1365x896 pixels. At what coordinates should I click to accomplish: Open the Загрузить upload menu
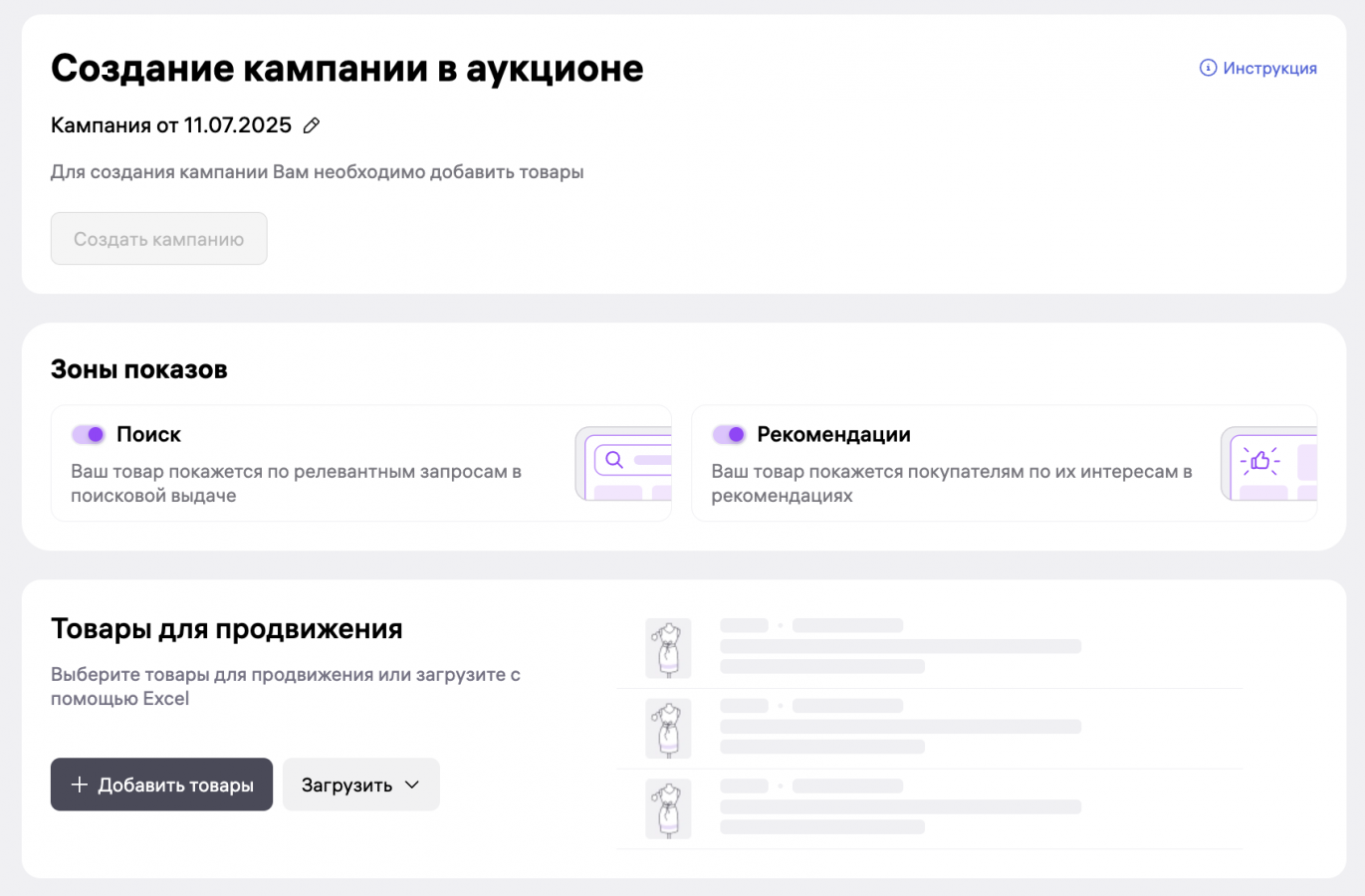pyautogui.click(x=361, y=784)
